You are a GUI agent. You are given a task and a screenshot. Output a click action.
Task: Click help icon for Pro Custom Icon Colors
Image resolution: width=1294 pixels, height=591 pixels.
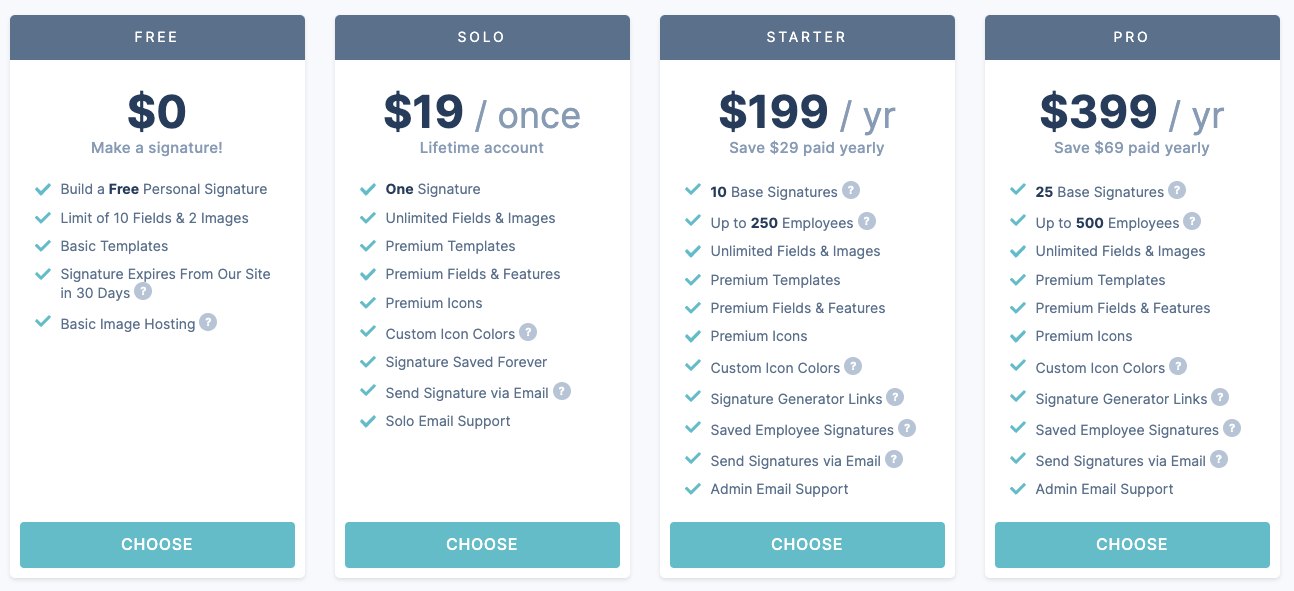tap(1178, 366)
